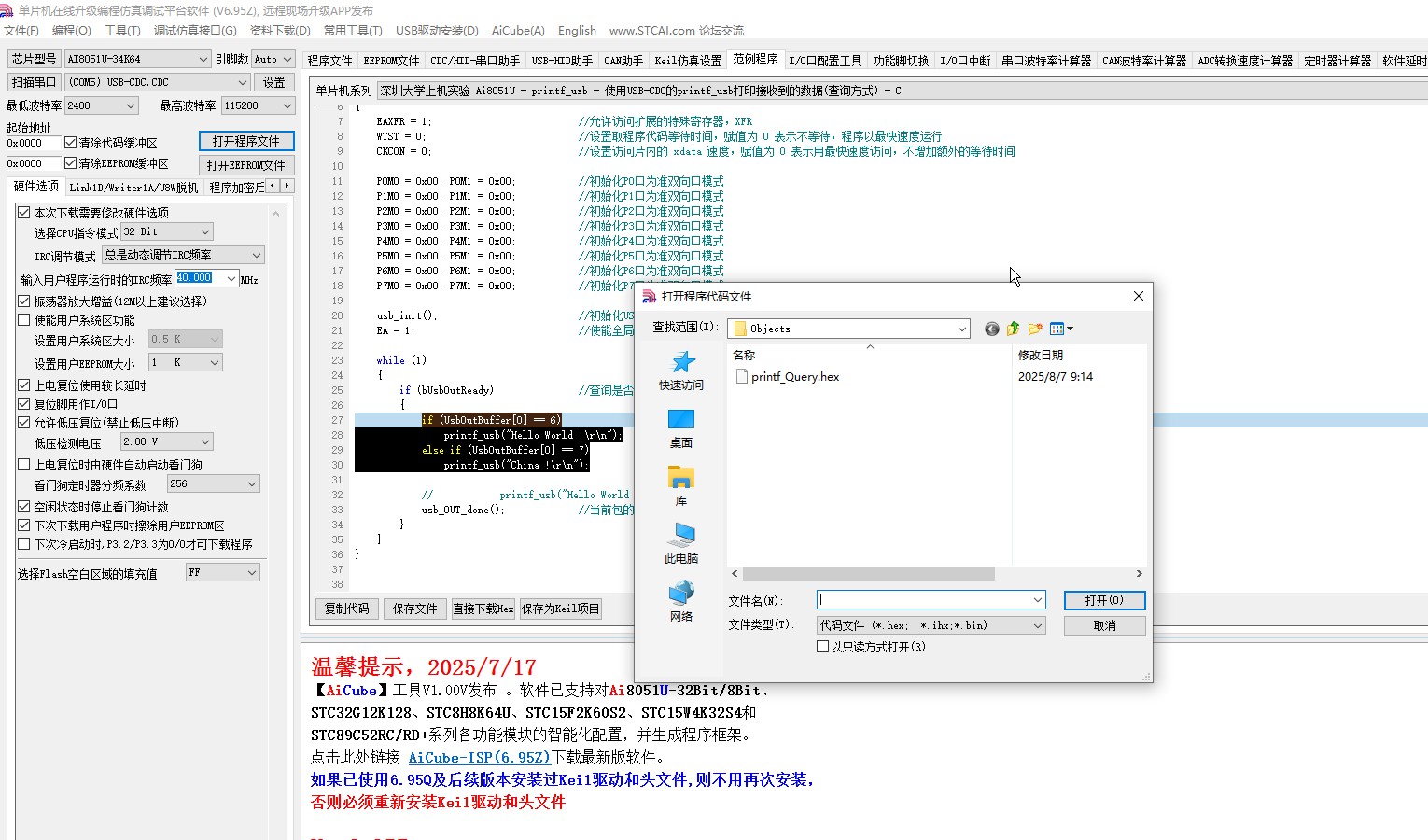The height and width of the screenshot is (840, 1428).
Task: Open low voltage detect 2.00 V dropdown
Action: tap(167, 441)
